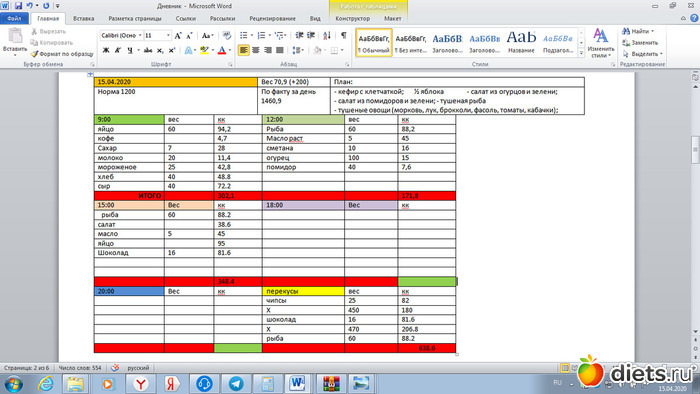The height and width of the screenshot is (394, 700).
Task: Expand the styles gallery more arrow
Action: pos(581,53)
